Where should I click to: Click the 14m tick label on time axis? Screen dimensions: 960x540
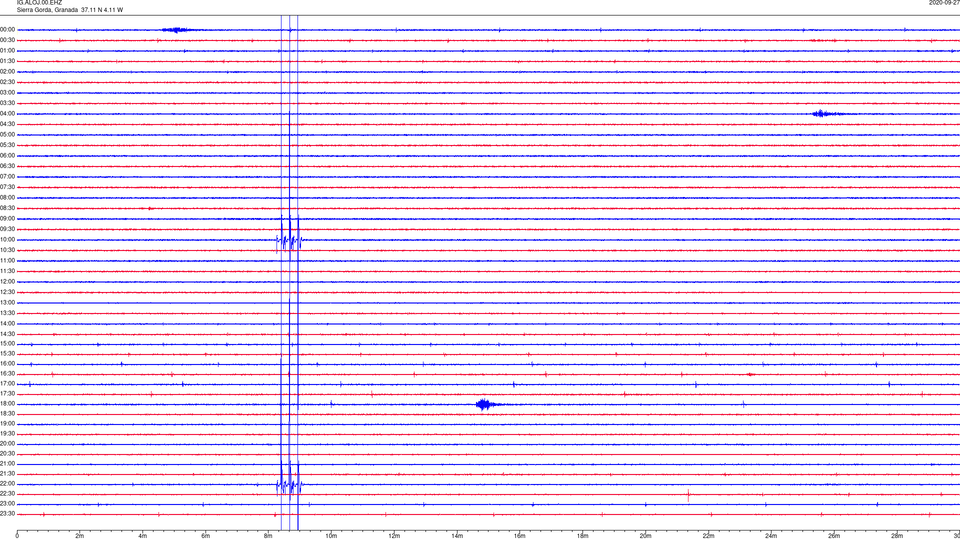(457, 536)
